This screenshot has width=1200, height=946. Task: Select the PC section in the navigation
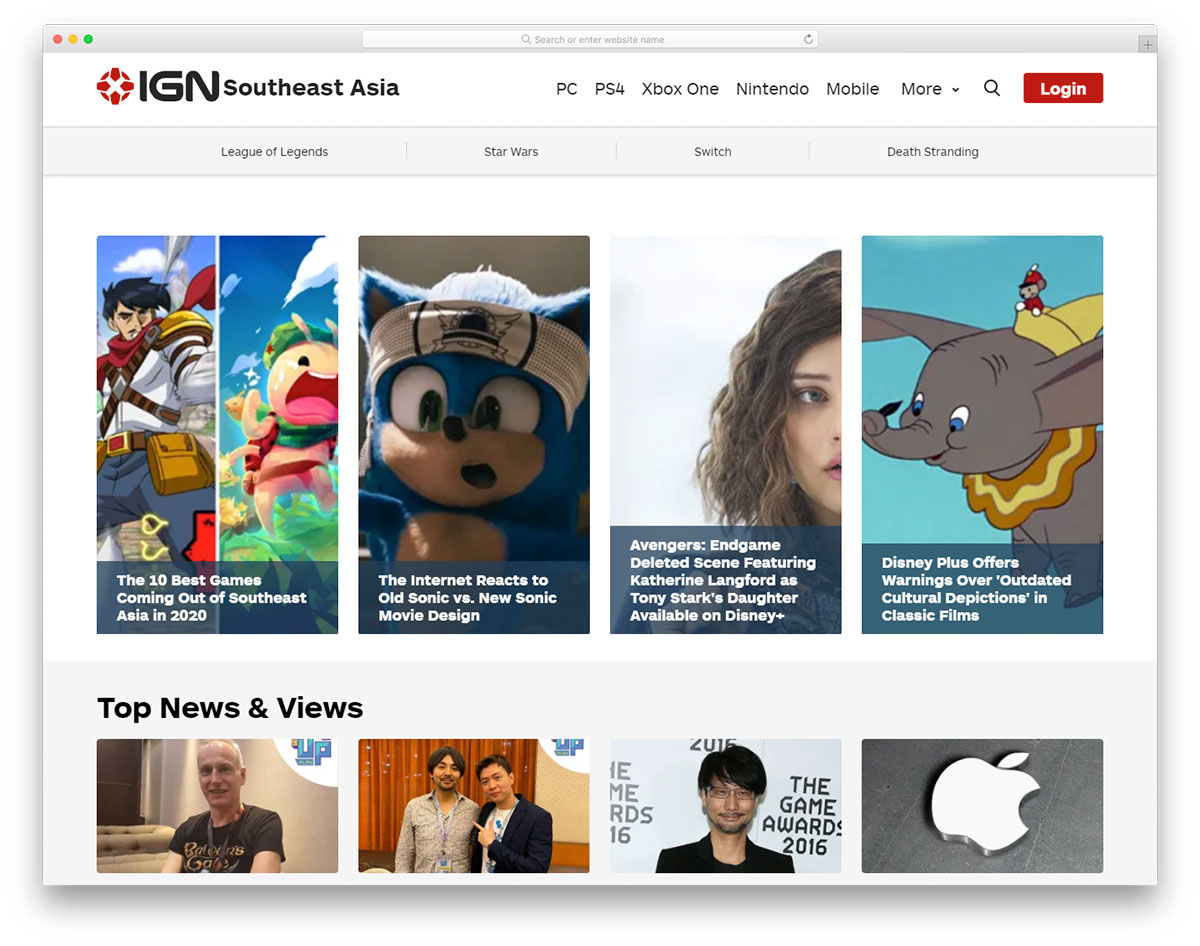pyautogui.click(x=567, y=88)
